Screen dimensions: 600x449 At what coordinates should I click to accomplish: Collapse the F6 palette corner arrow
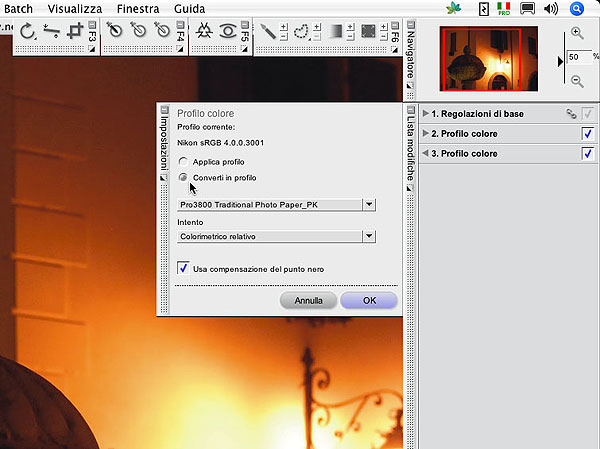coord(395,49)
